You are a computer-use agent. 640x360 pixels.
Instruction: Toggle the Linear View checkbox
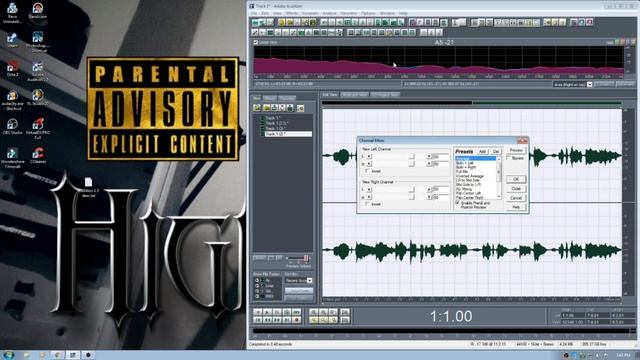[256, 42]
